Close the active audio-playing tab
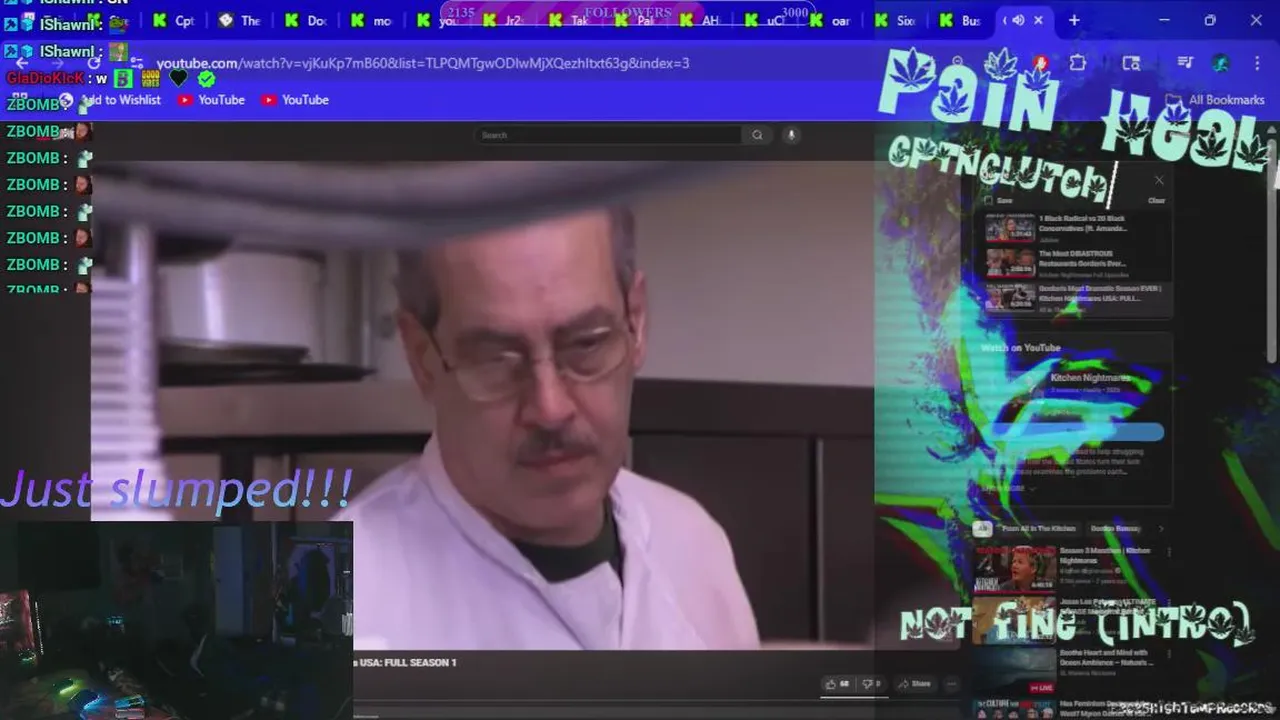The image size is (1280, 720). pos(1038,20)
